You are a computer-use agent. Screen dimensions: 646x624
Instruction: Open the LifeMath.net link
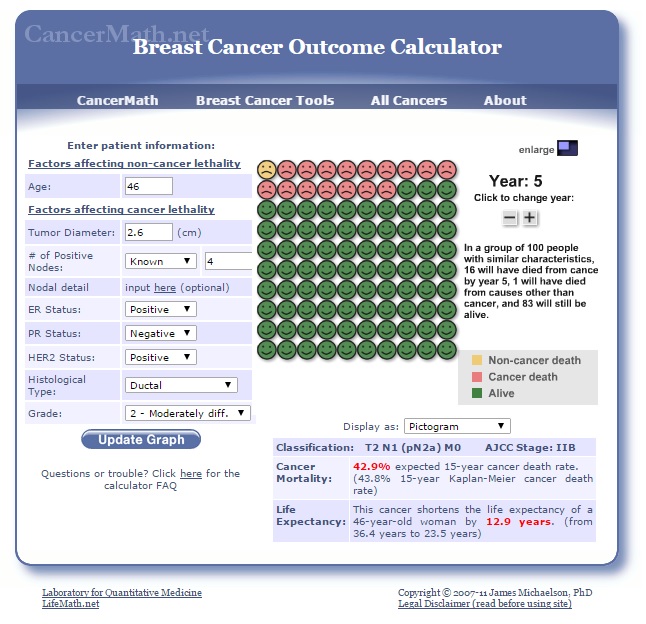coord(70,604)
